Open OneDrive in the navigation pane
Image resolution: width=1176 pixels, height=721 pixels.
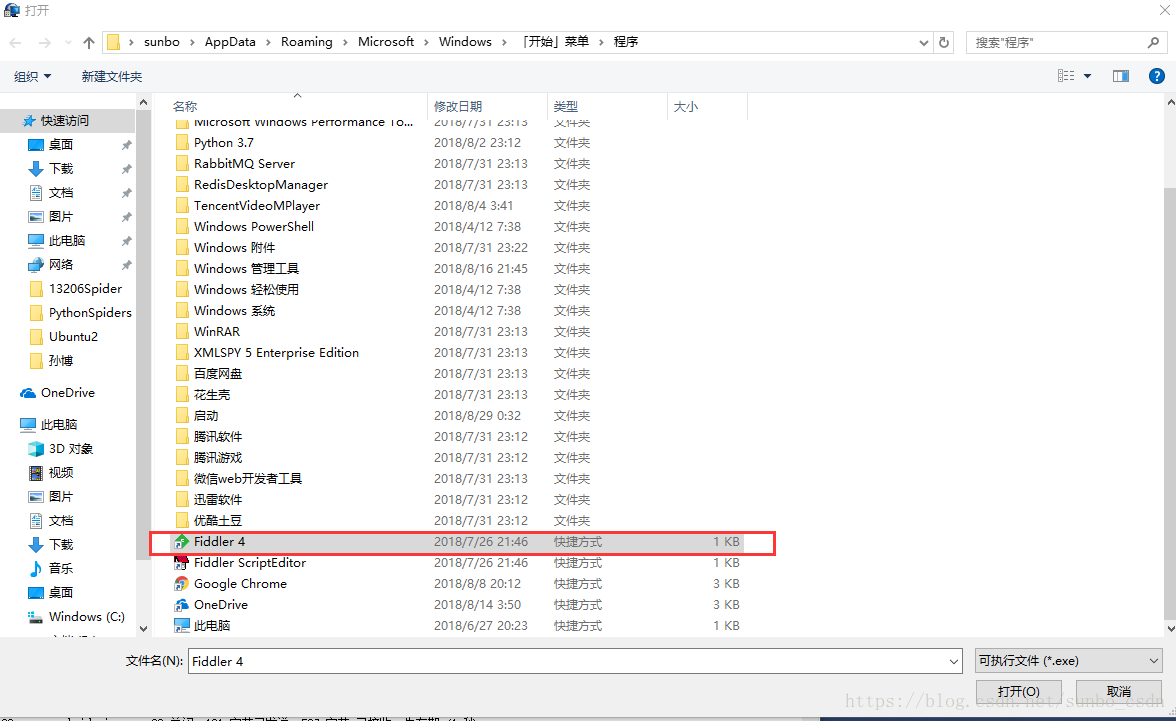[68, 393]
